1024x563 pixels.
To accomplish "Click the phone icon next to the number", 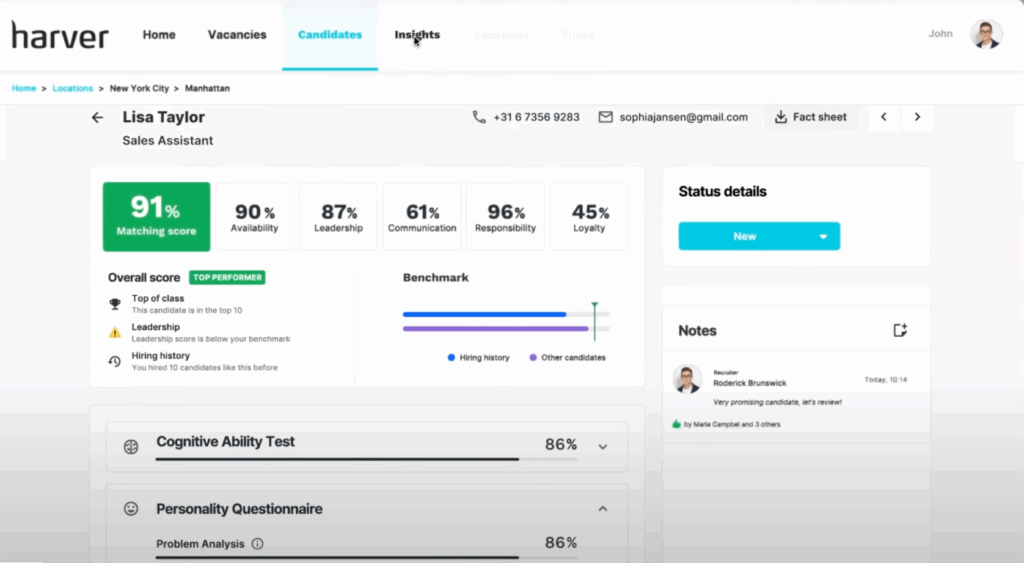I will pos(479,117).
